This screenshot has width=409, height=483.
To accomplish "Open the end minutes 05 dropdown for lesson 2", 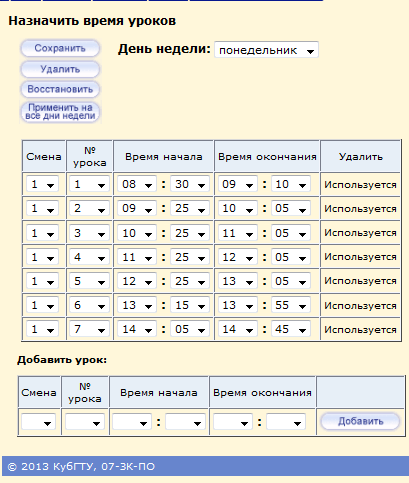I will click(x=291, y=208).
